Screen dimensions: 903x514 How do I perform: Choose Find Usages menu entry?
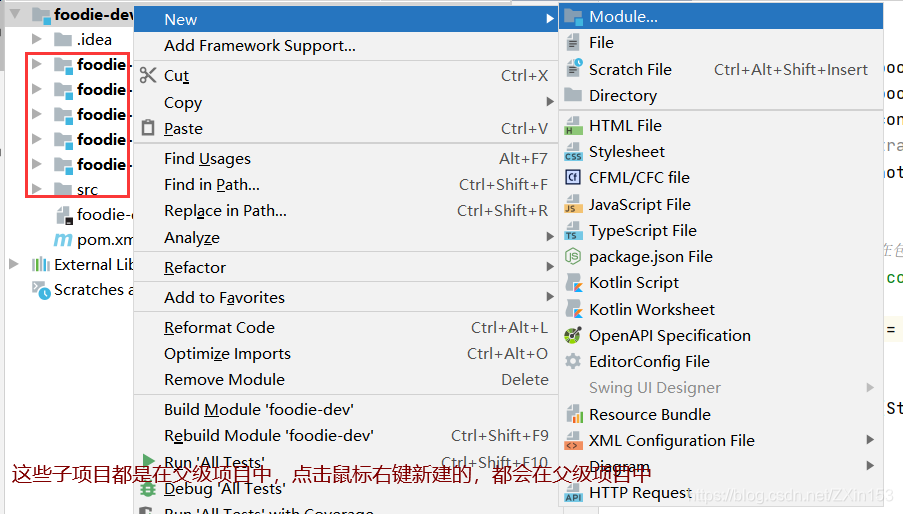[346, 158]
